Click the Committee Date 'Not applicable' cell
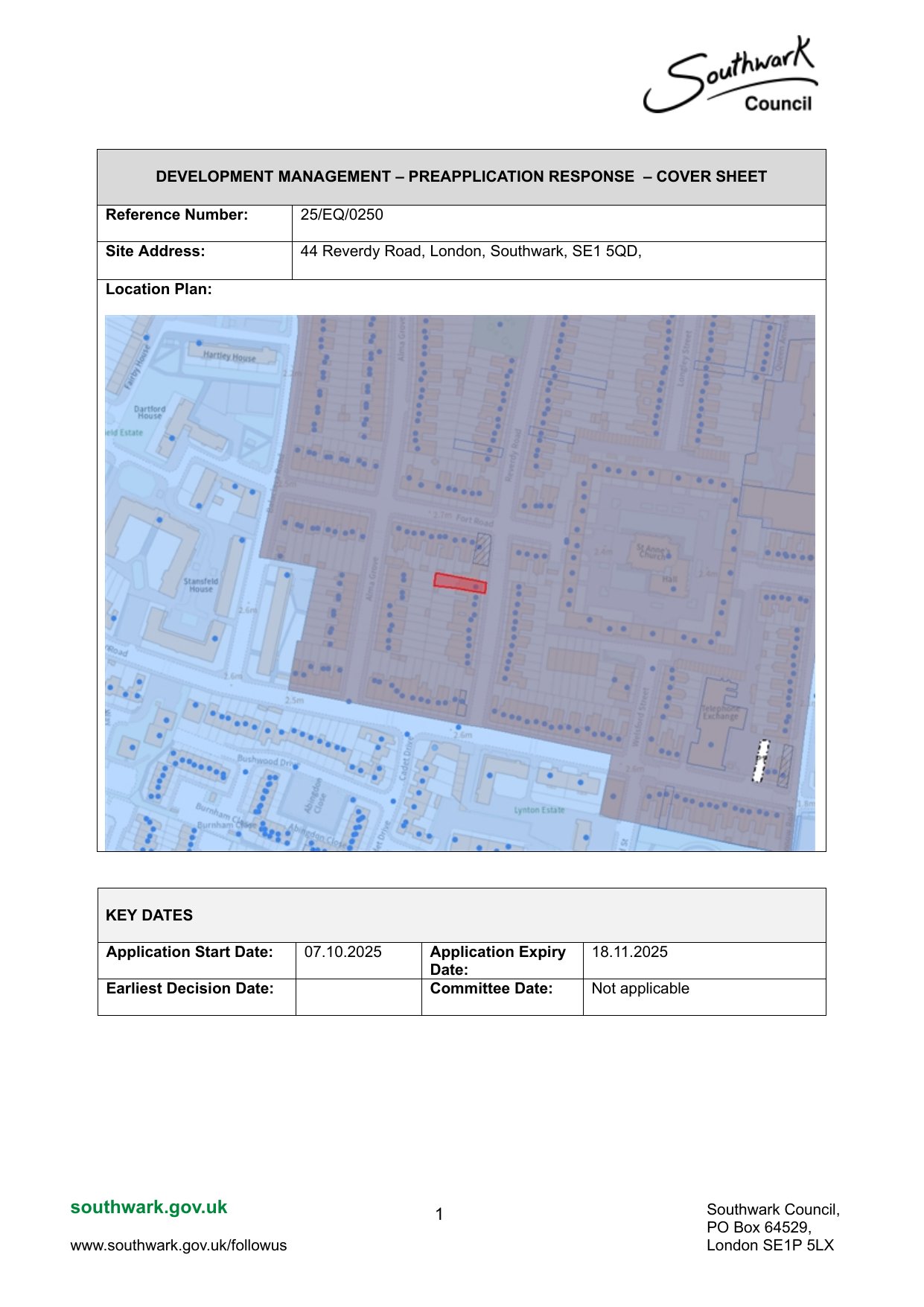The width and height of the screenshot is (924, 1307). click(640, 988)
